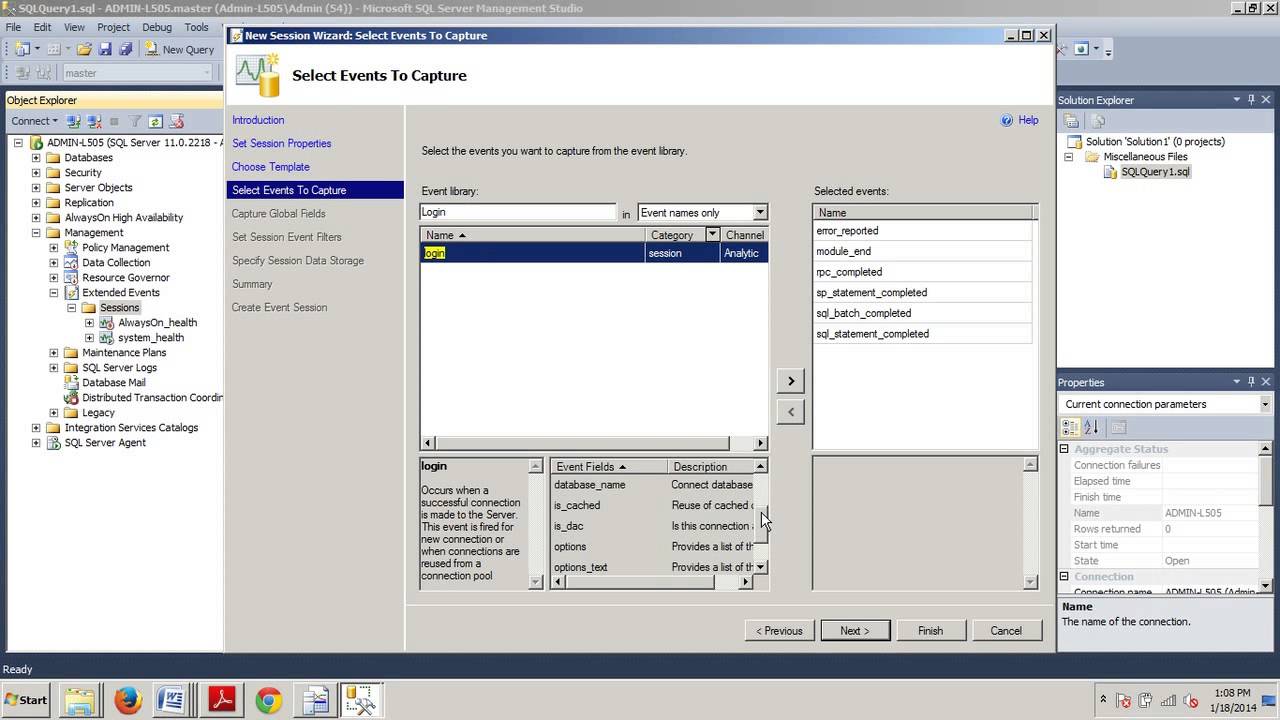The height and width of the screenshot is (720, 1280).
Task: Click the volume icon in system tray
Action: (1190, 700)
